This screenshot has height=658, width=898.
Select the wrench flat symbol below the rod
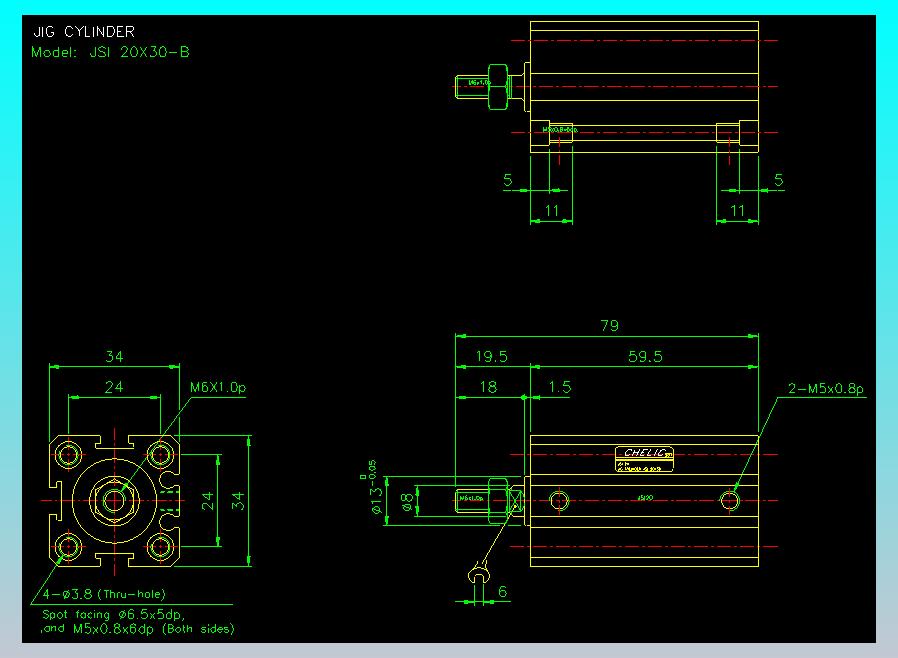click(478, 574)
